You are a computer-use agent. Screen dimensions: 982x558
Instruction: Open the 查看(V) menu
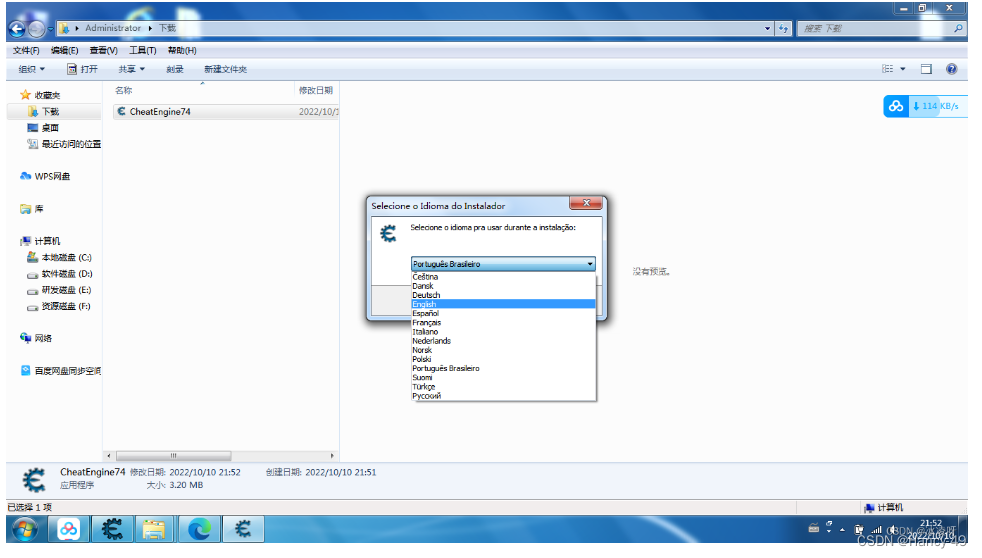[103, 50]
